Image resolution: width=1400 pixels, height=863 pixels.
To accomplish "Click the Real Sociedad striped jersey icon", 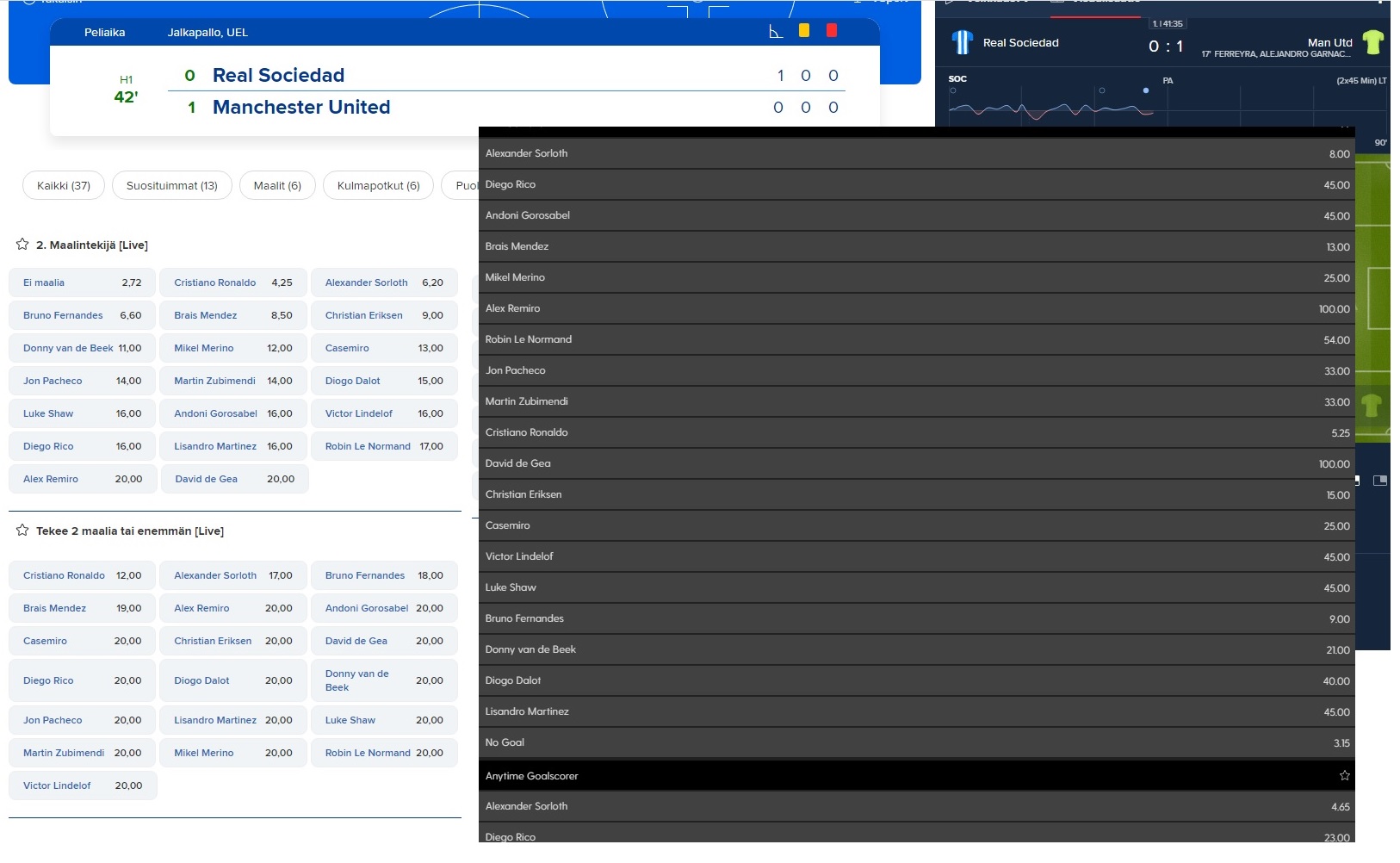I will coord(962,42).
